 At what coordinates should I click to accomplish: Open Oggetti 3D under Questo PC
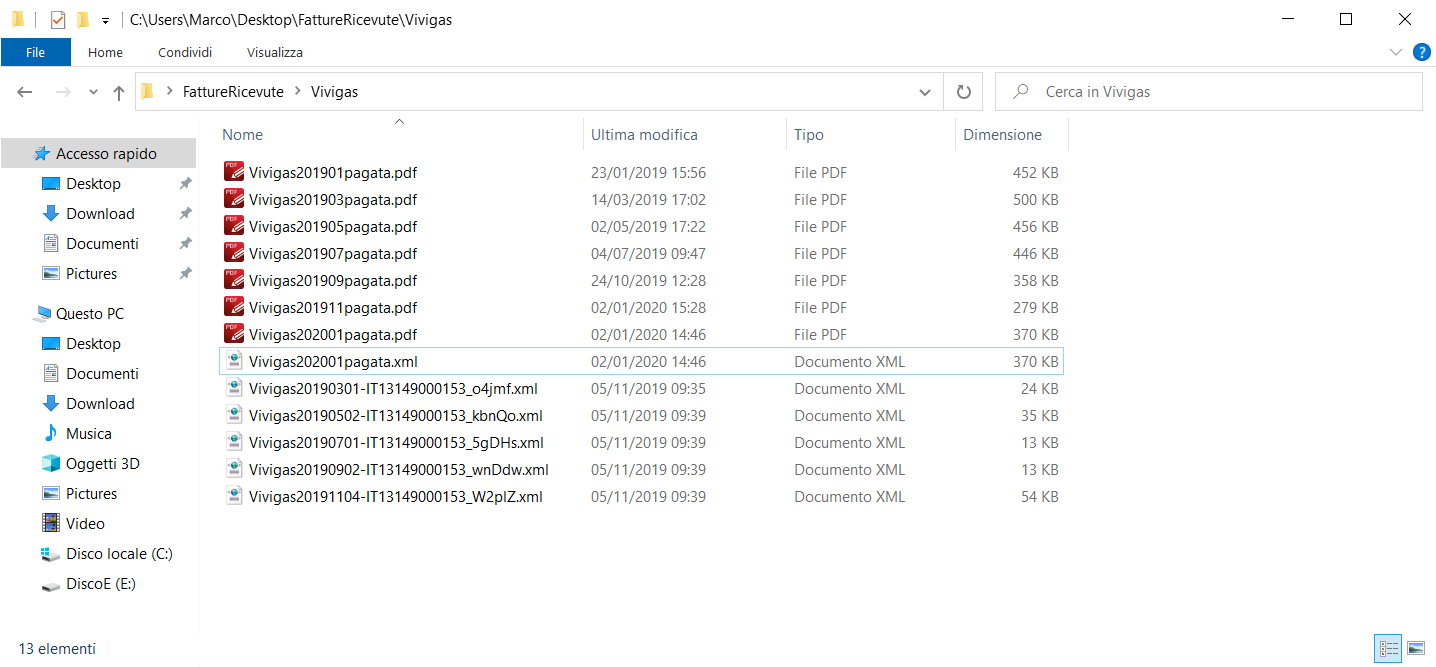102,464
